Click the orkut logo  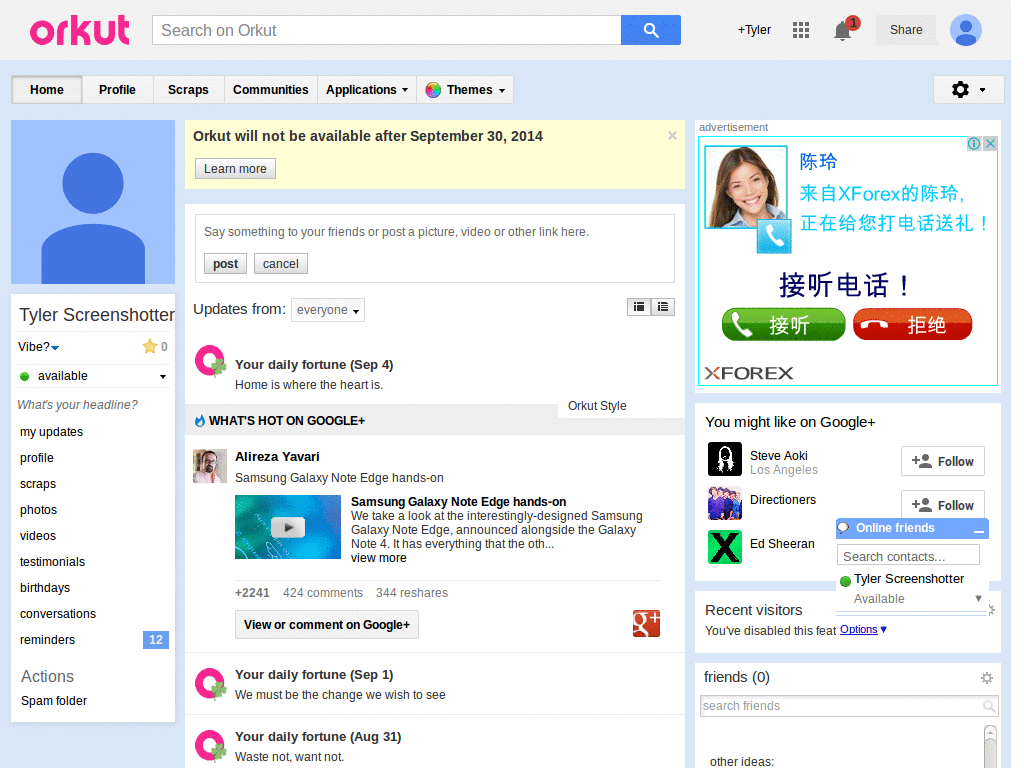(x=80, y=30)
